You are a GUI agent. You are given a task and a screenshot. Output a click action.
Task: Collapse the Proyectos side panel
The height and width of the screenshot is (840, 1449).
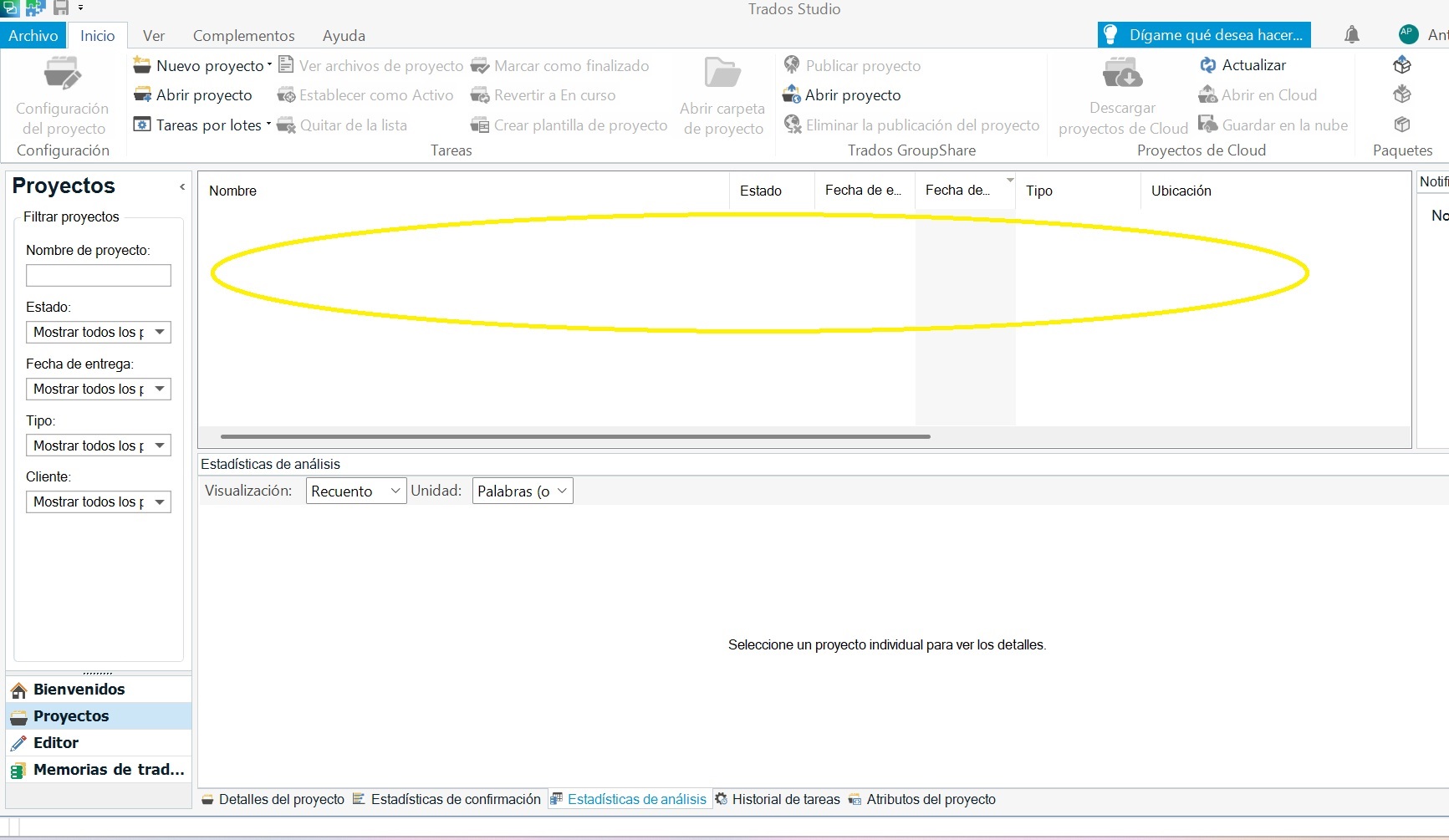click(x=182, y=187)
